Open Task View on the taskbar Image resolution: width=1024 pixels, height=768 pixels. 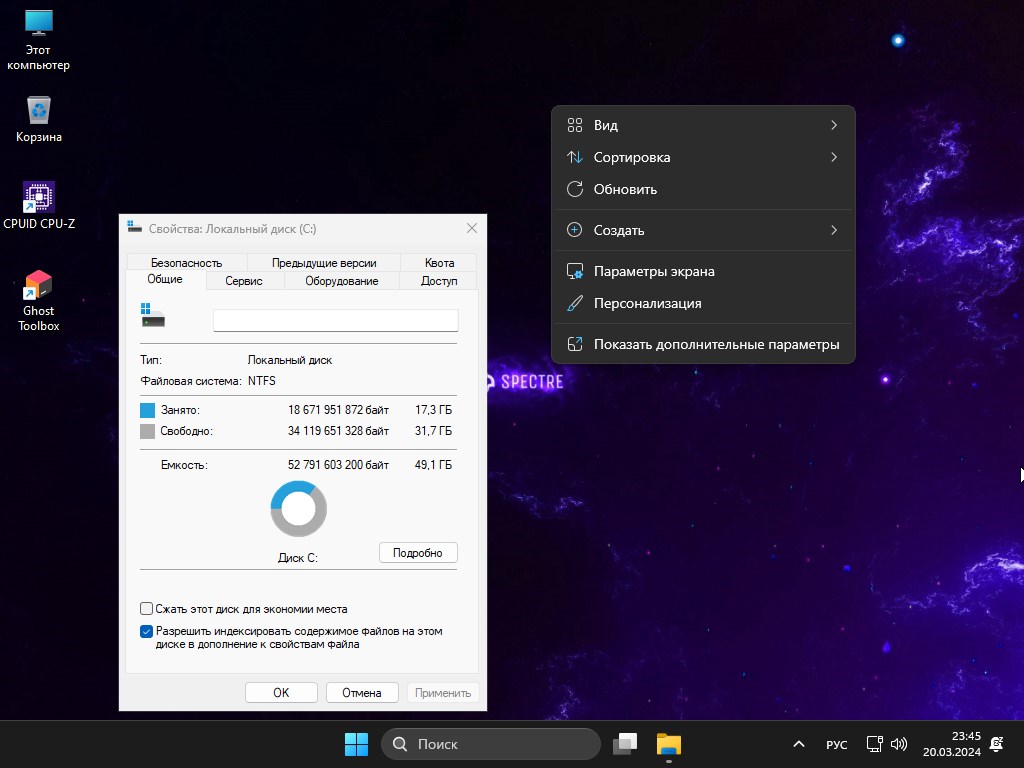pos(625,744)
